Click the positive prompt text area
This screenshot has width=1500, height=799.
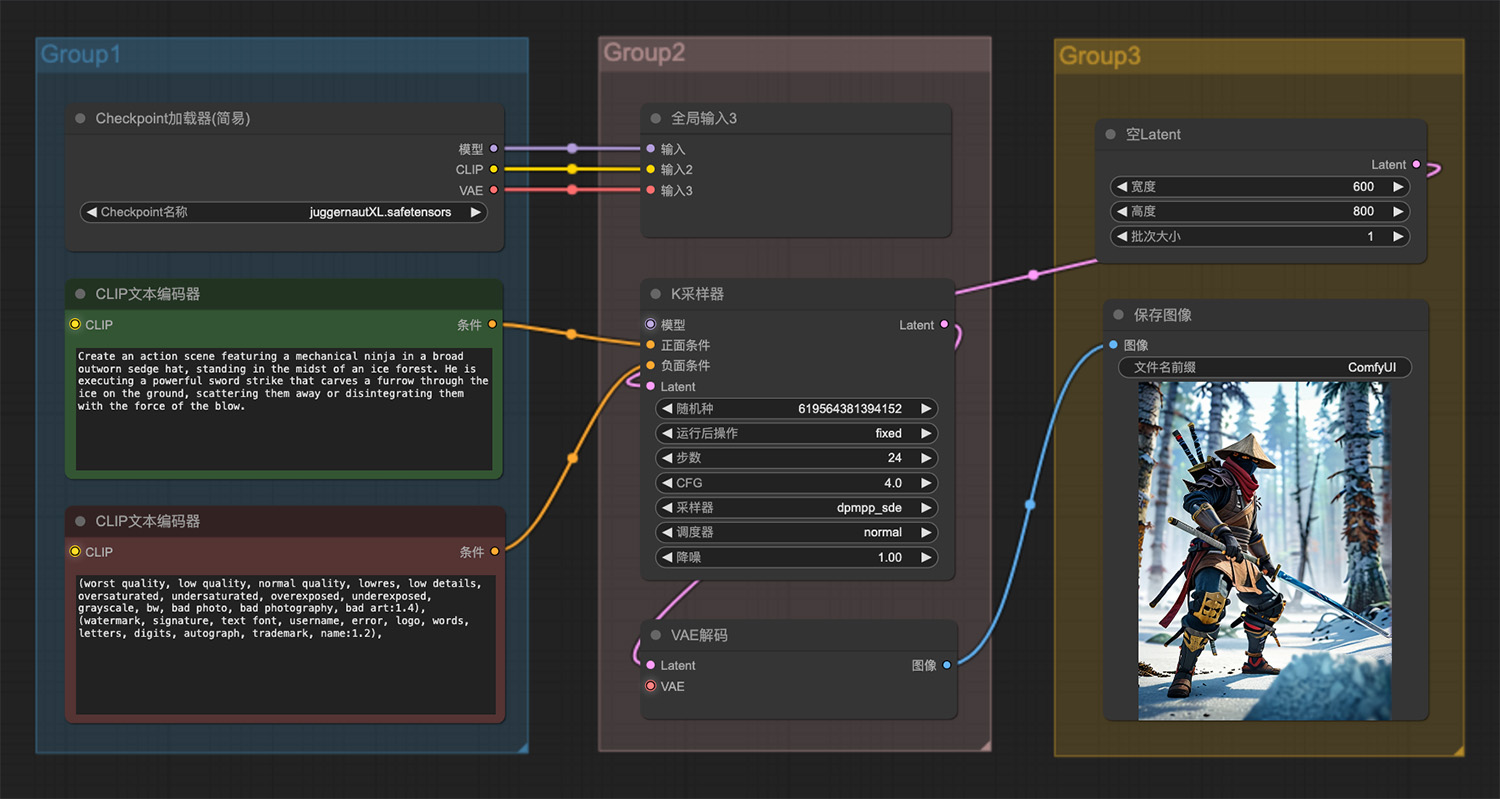pyautogui.click(x=284, y=409)
